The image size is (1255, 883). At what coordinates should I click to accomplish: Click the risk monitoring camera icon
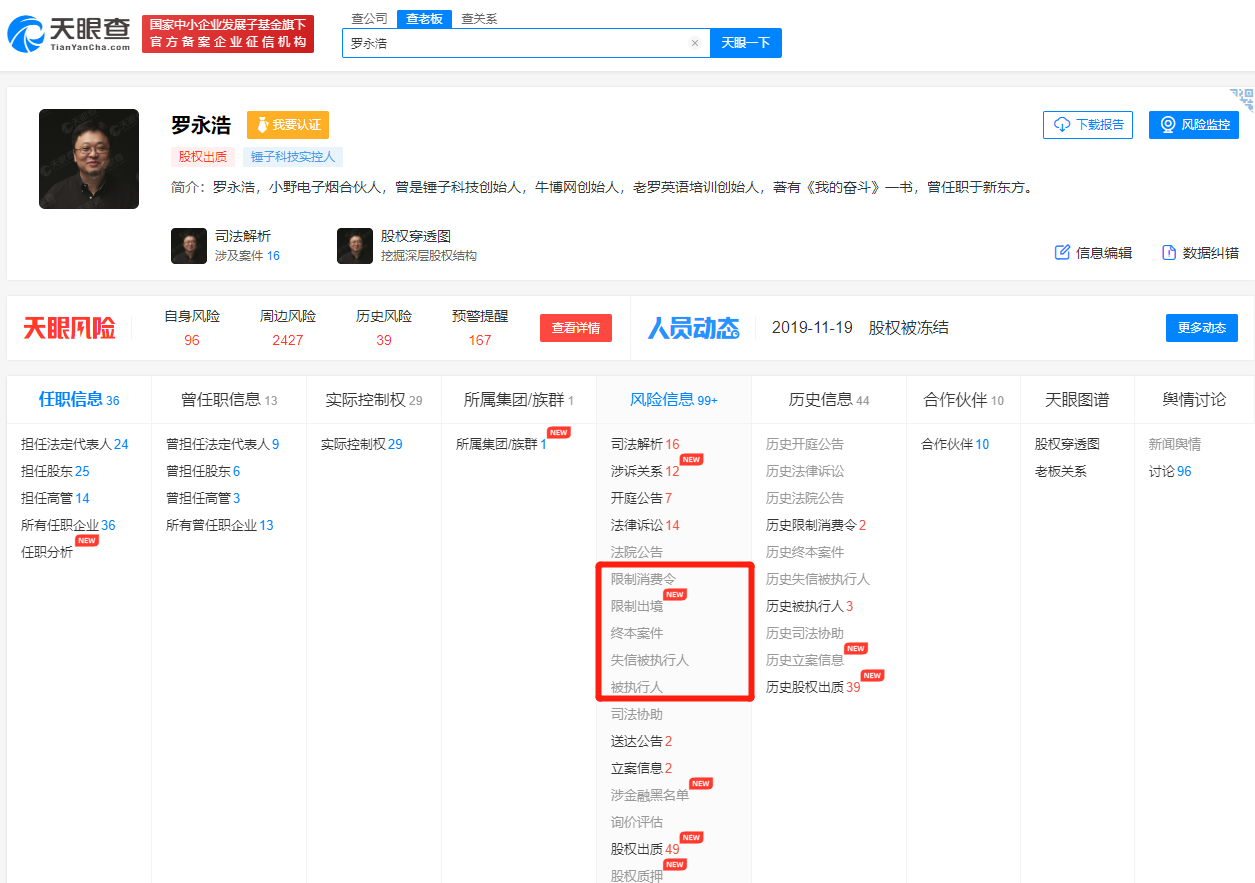coord(1167,125)
